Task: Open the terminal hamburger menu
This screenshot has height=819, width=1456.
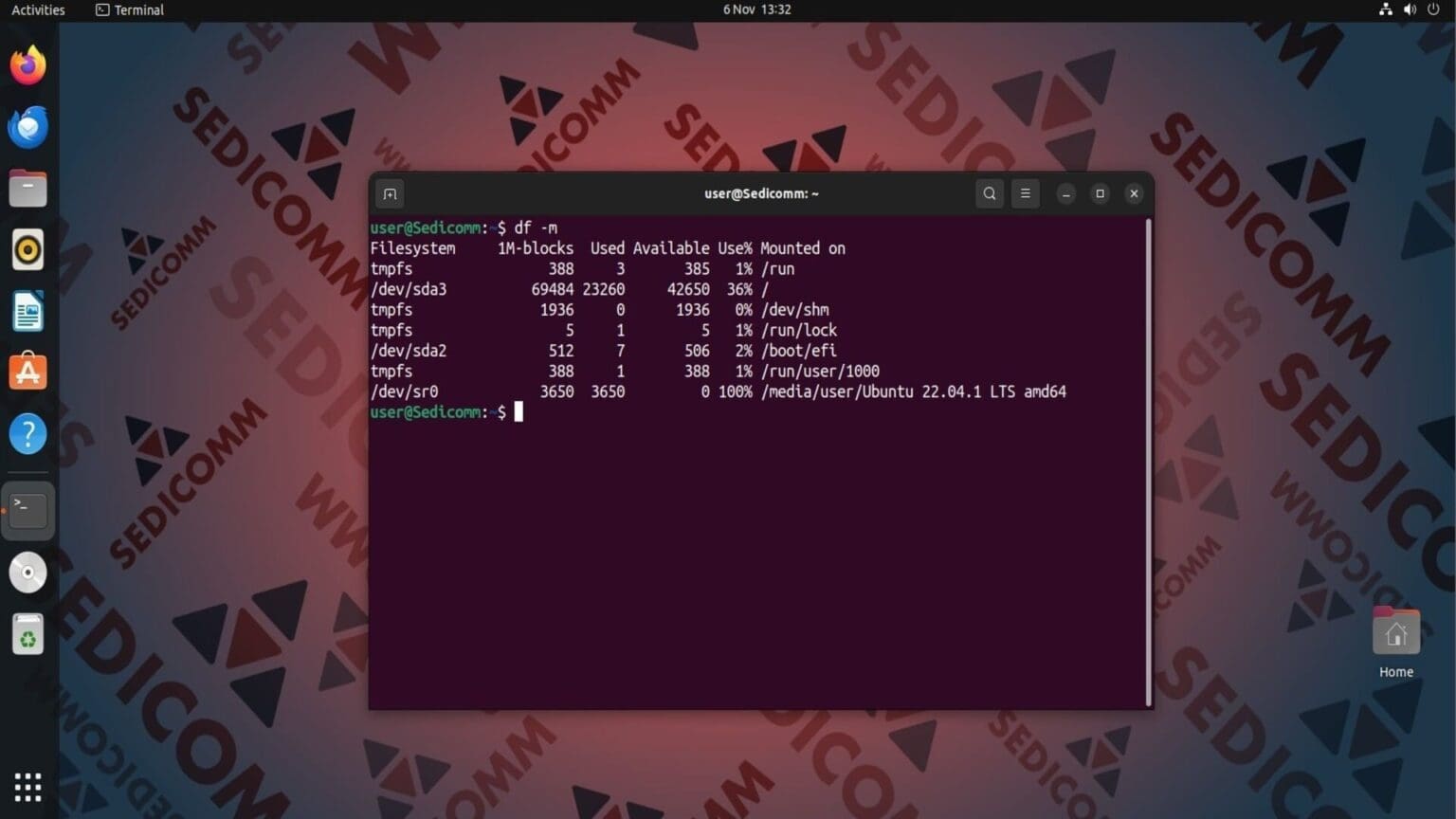Action: point(1025,193)
